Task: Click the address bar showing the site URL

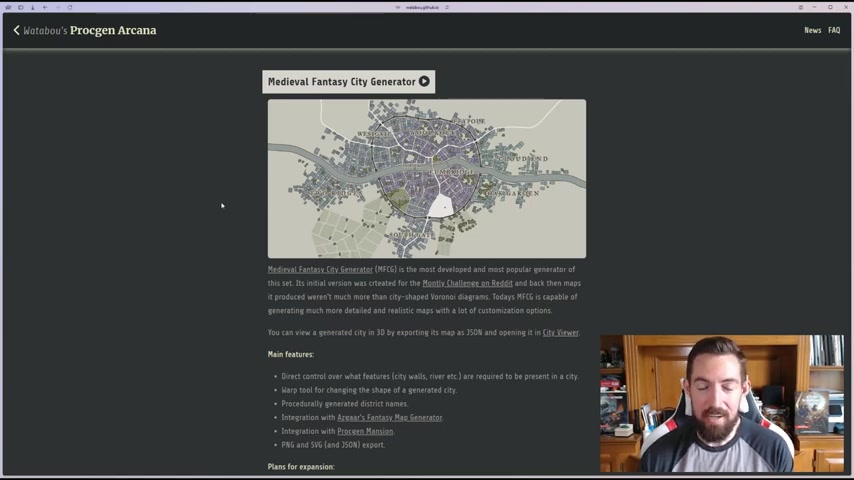Action: [x=420, y=7]
